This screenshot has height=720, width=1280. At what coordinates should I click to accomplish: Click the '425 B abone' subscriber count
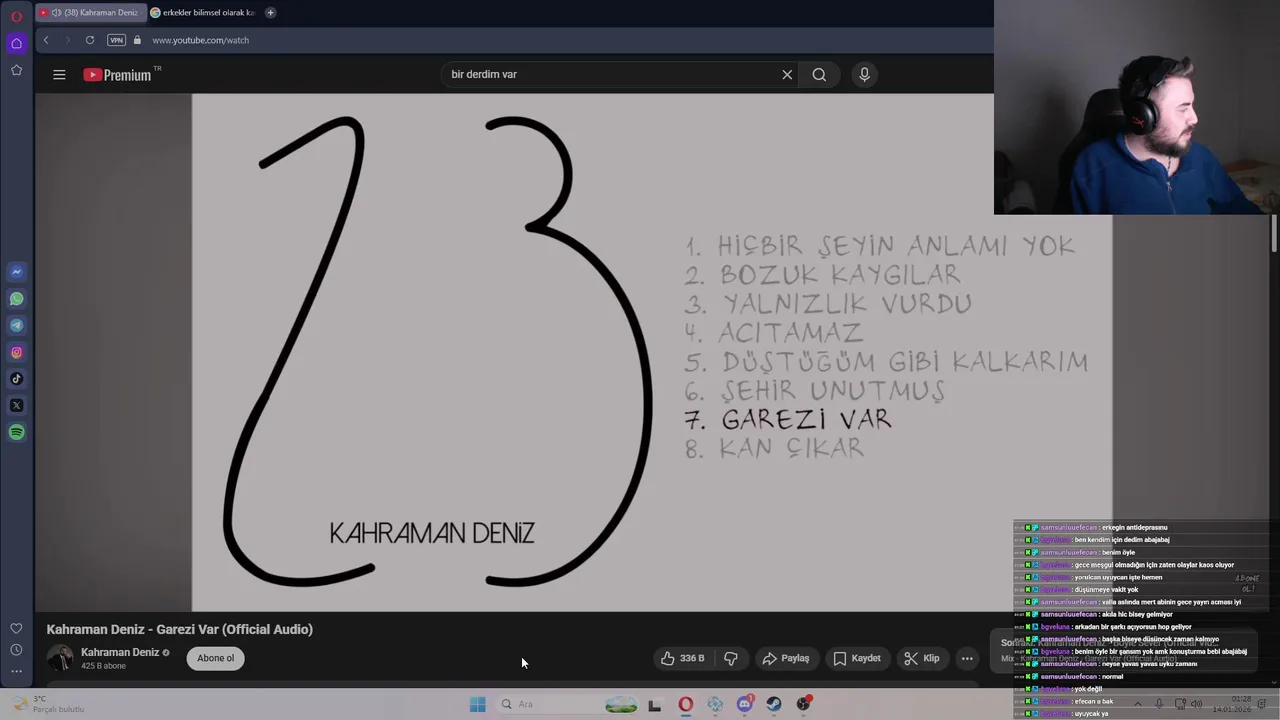103,666
